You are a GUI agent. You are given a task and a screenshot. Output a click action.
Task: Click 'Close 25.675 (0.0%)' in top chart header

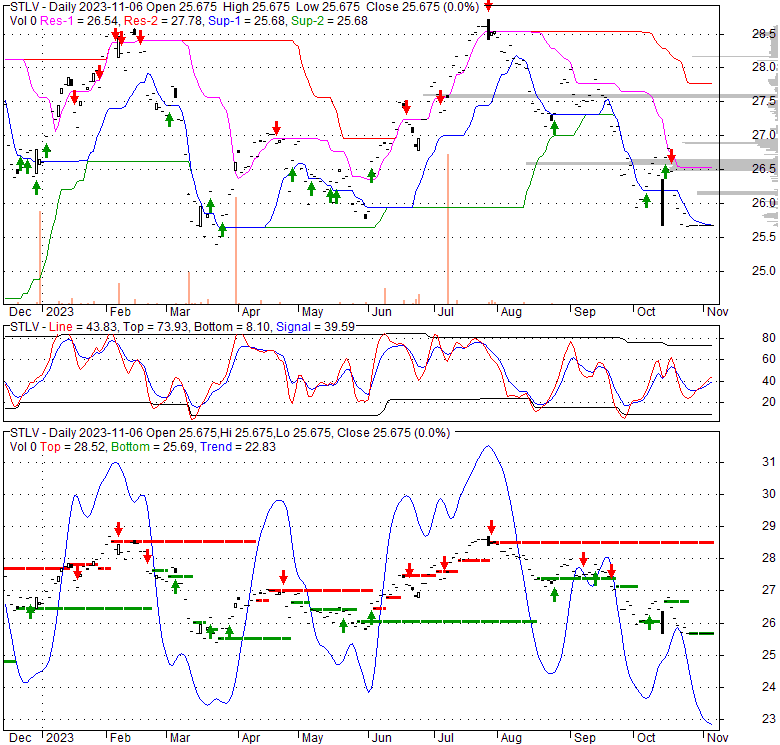click(422, 7)
